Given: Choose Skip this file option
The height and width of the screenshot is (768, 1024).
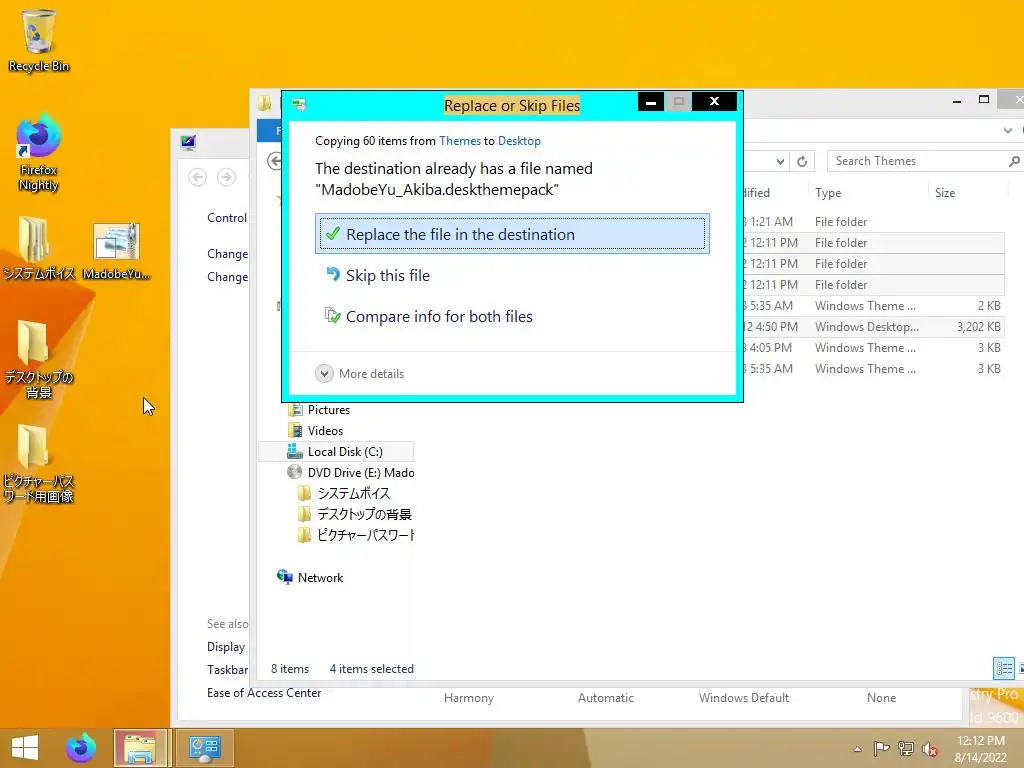Looking at the screenshot, I should [x=388, y=276].
